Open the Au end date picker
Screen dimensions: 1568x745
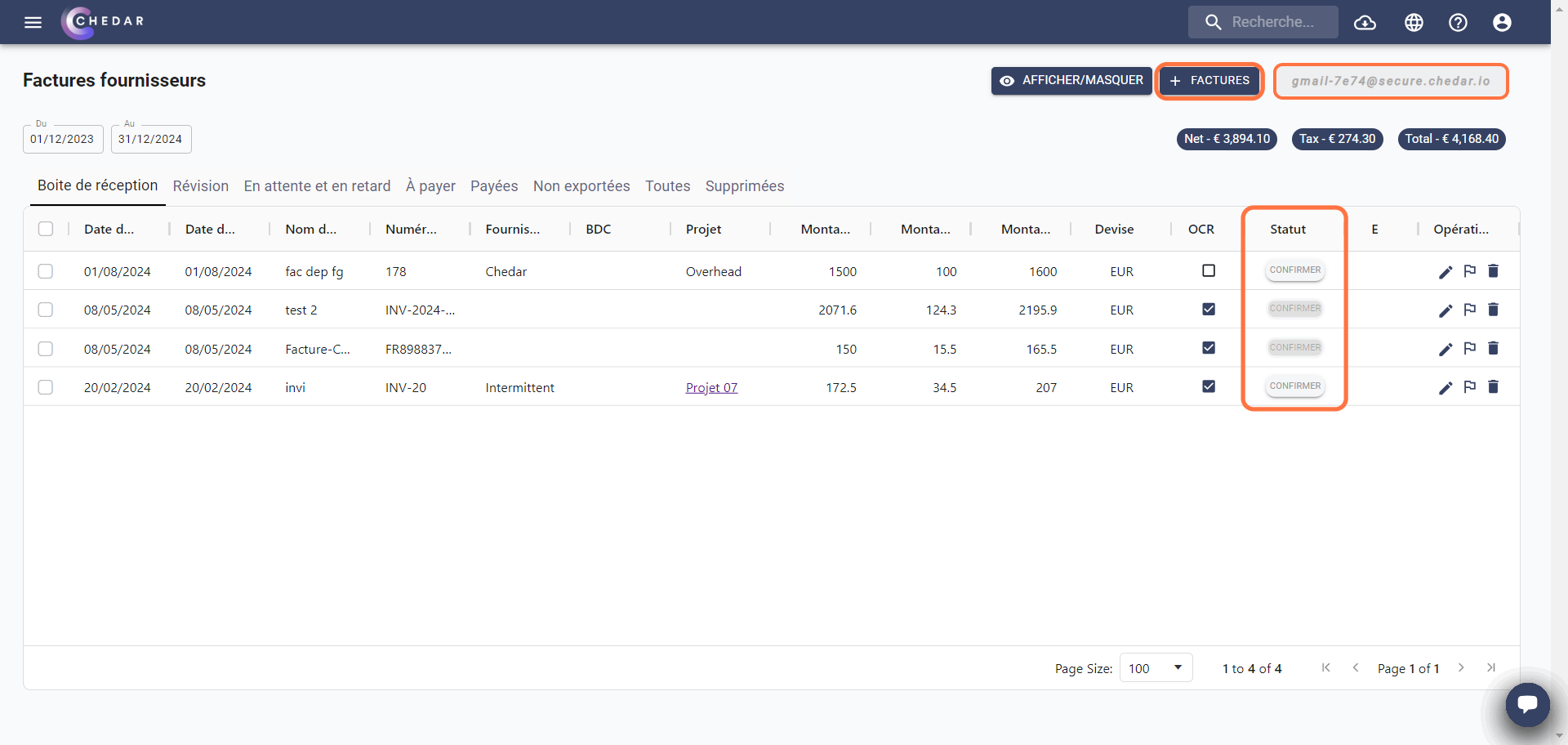click(151, 139)
